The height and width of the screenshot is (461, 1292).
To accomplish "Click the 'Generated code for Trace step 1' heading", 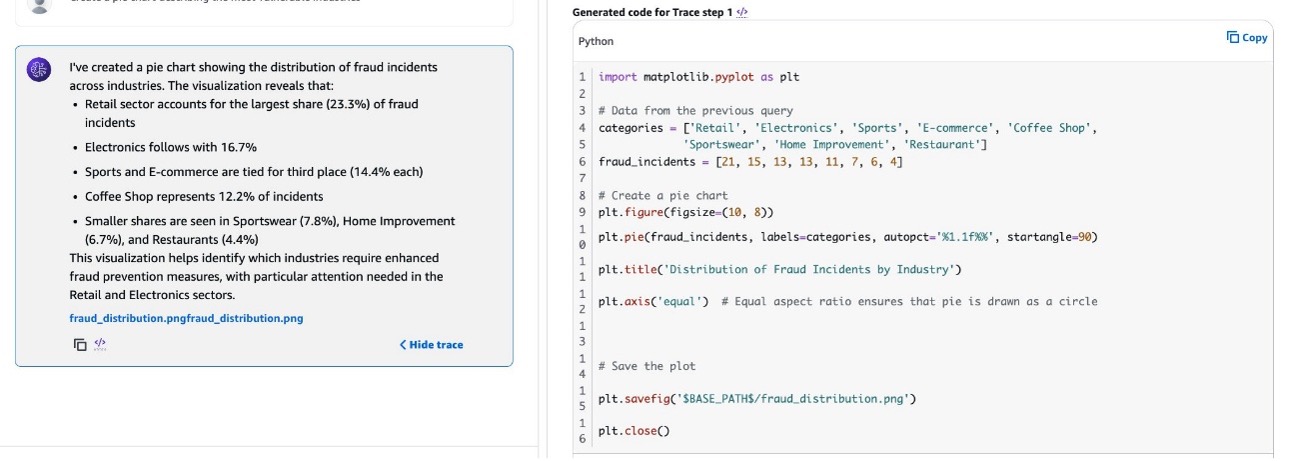I will click(x=652, y=12).
